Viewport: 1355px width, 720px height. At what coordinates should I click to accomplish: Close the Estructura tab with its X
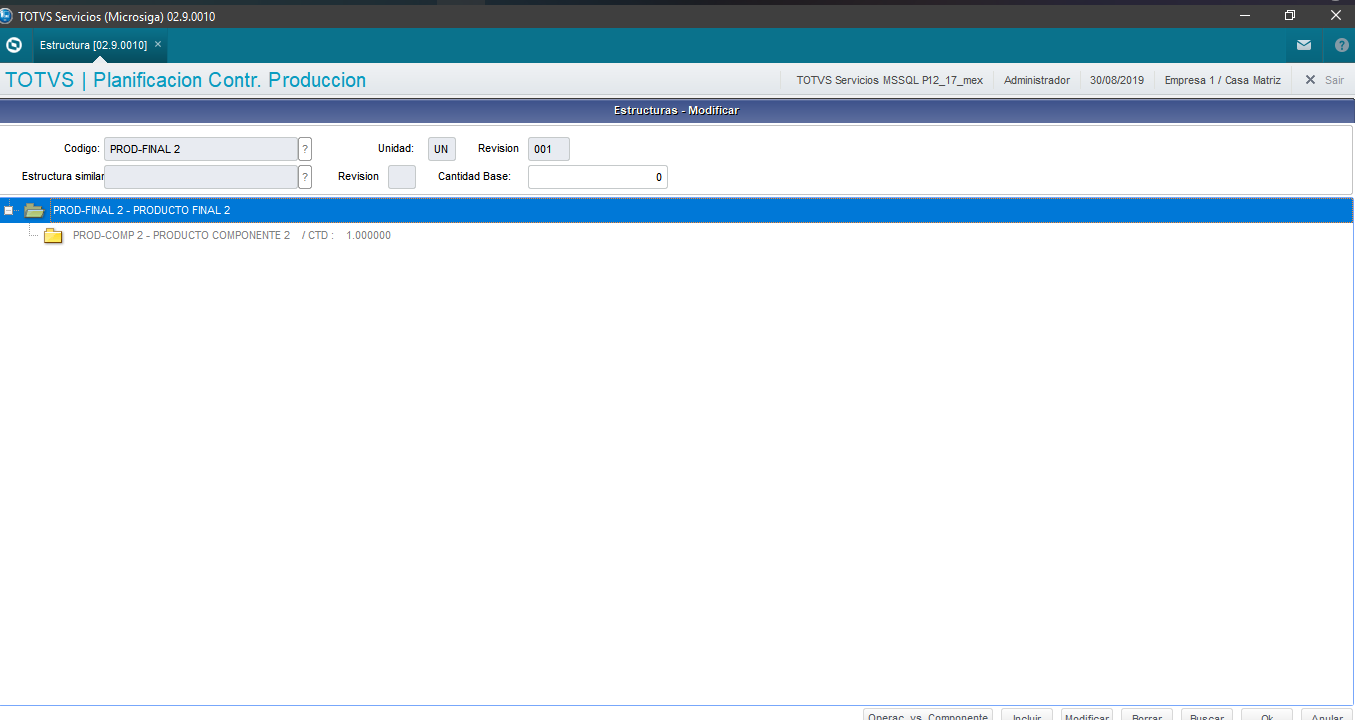point(158,44)
